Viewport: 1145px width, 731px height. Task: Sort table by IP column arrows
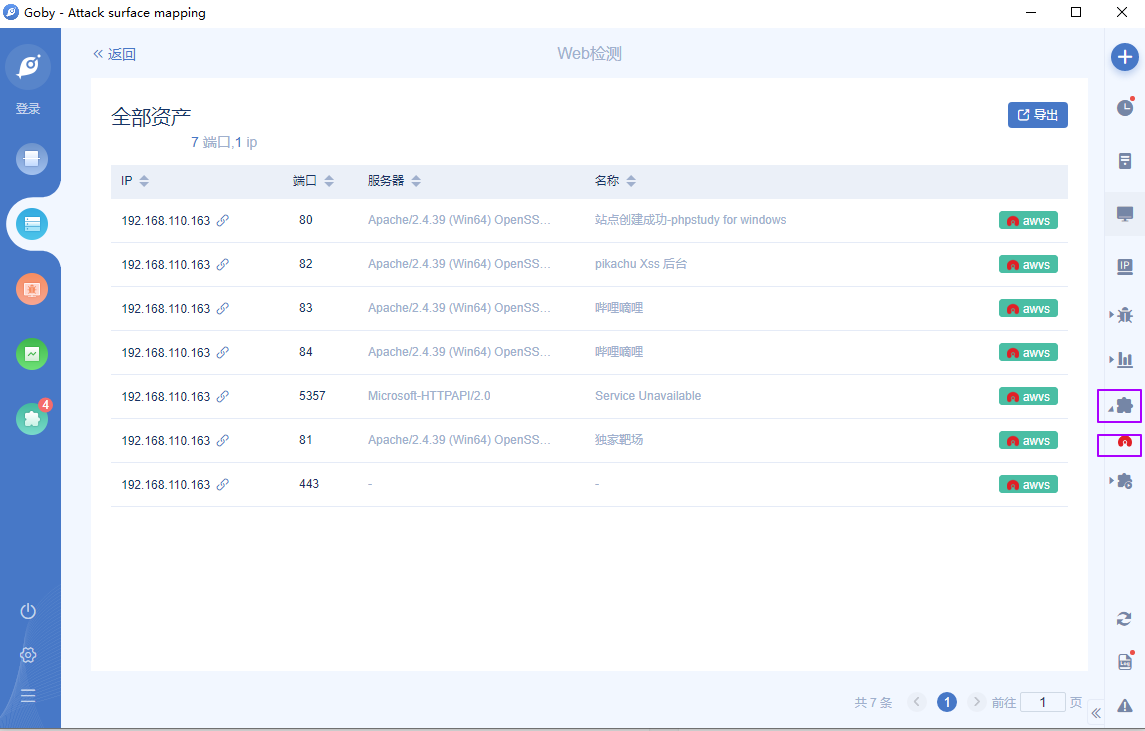(144, 181)
